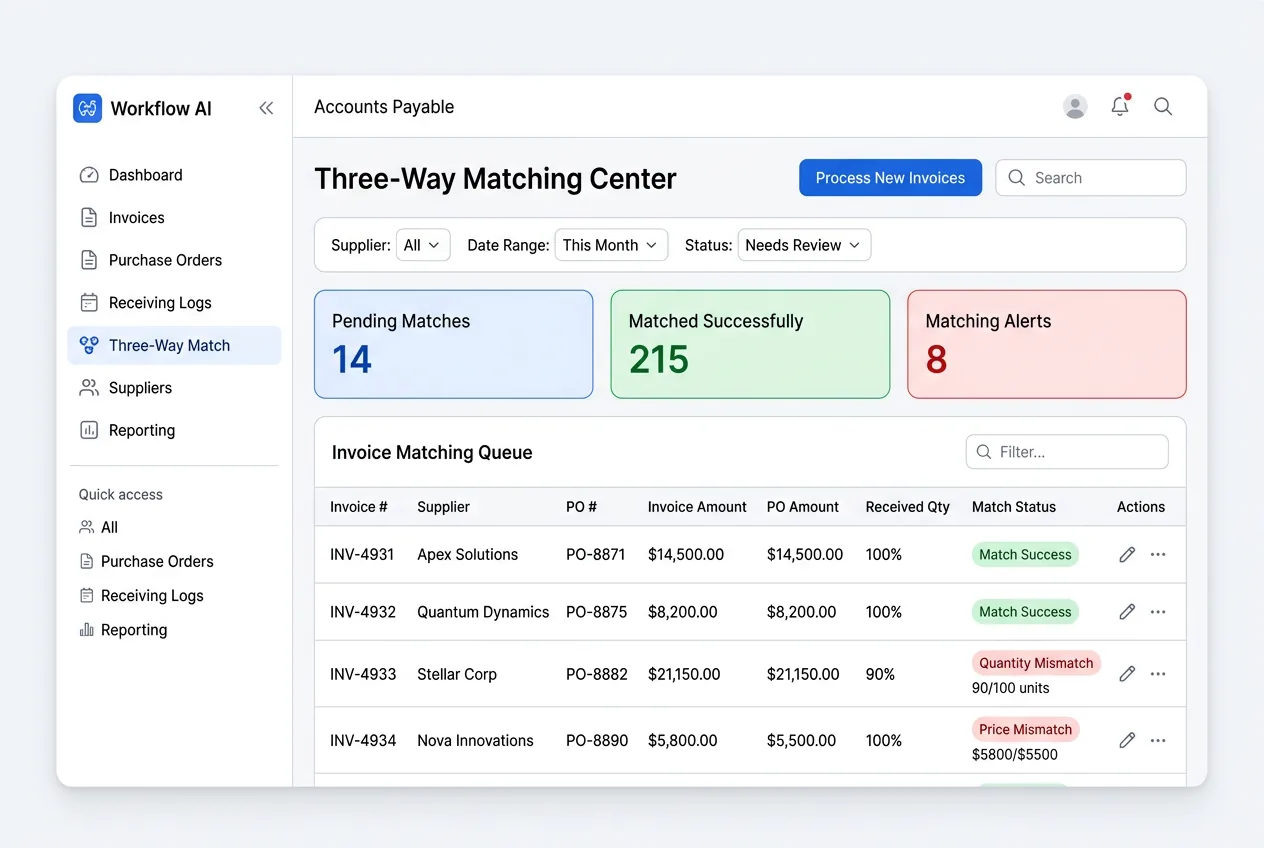Toggle the Pending Matches card filter

click(x=453, y=344)
